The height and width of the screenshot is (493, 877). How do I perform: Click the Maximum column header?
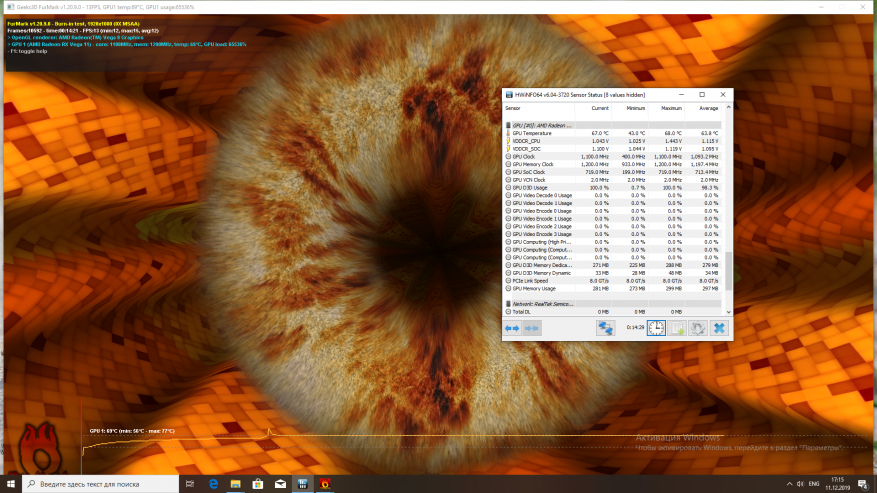[x=671, y=108]
